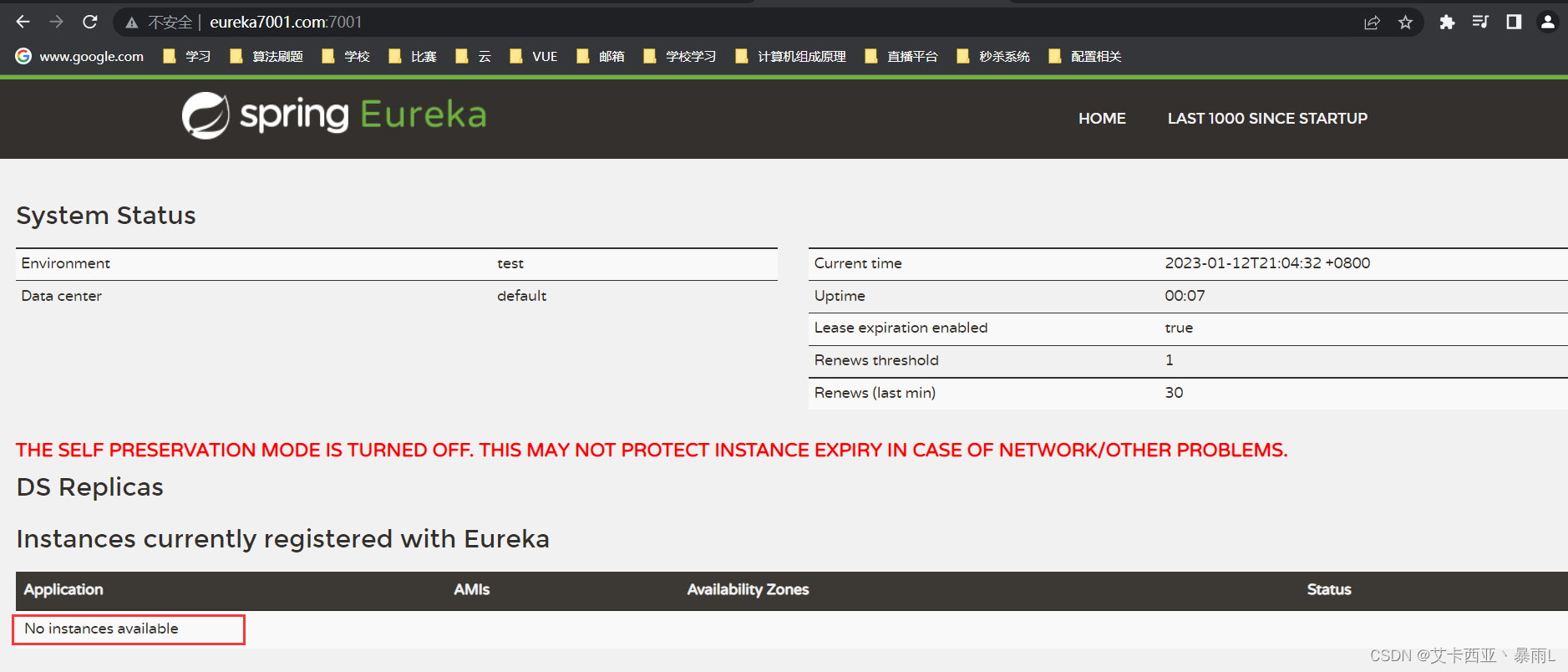Open the 邮箱 bookmark folder
The width and height of the screenshot is (1568, 672).
coord(600,56)
